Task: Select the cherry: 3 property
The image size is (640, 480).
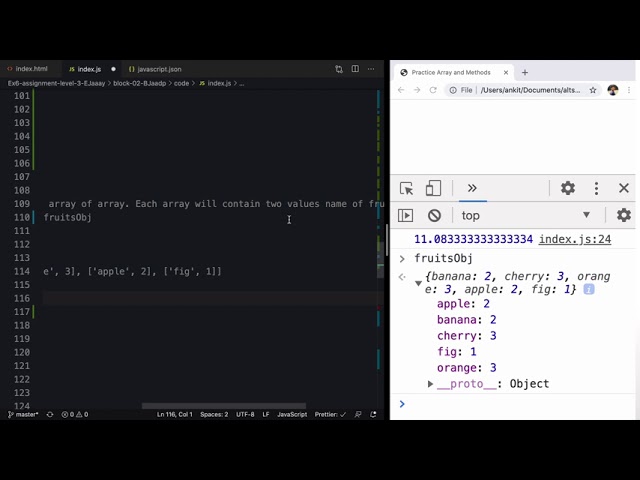Action: click(x=467, y=336)
